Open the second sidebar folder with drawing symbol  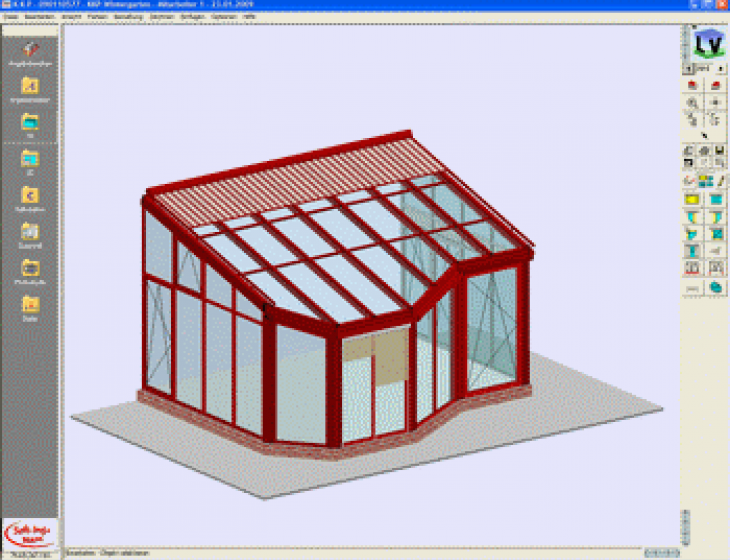tap(30, 86)
